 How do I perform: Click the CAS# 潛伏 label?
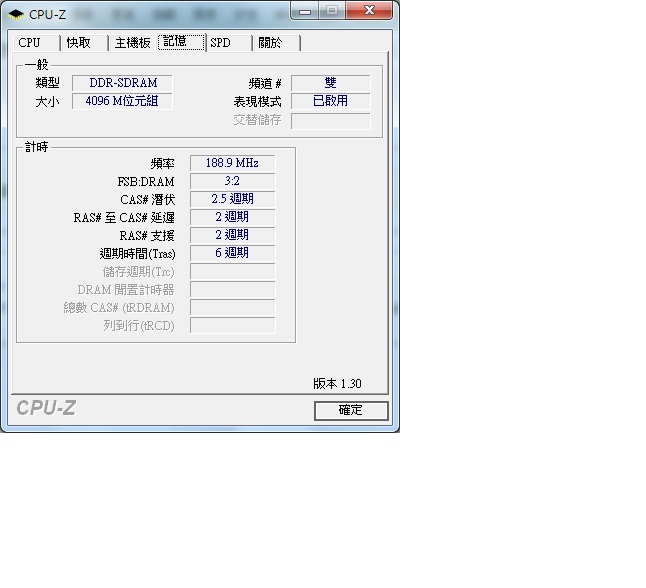coord(147,200)
